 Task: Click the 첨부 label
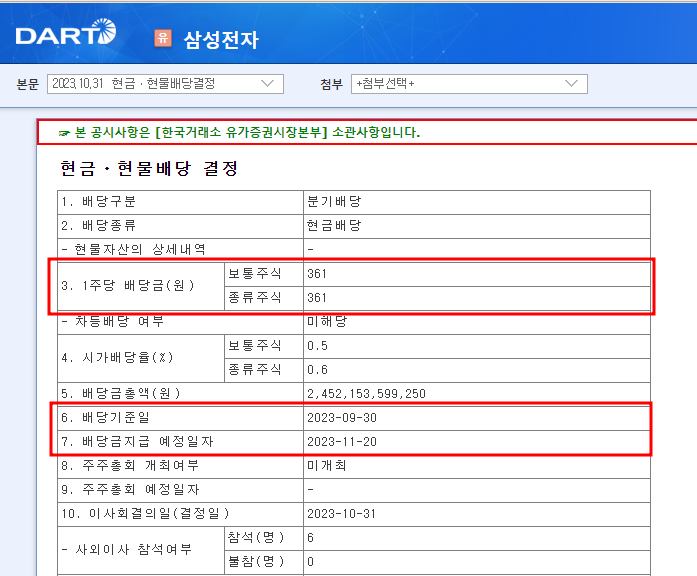point(332,84)
